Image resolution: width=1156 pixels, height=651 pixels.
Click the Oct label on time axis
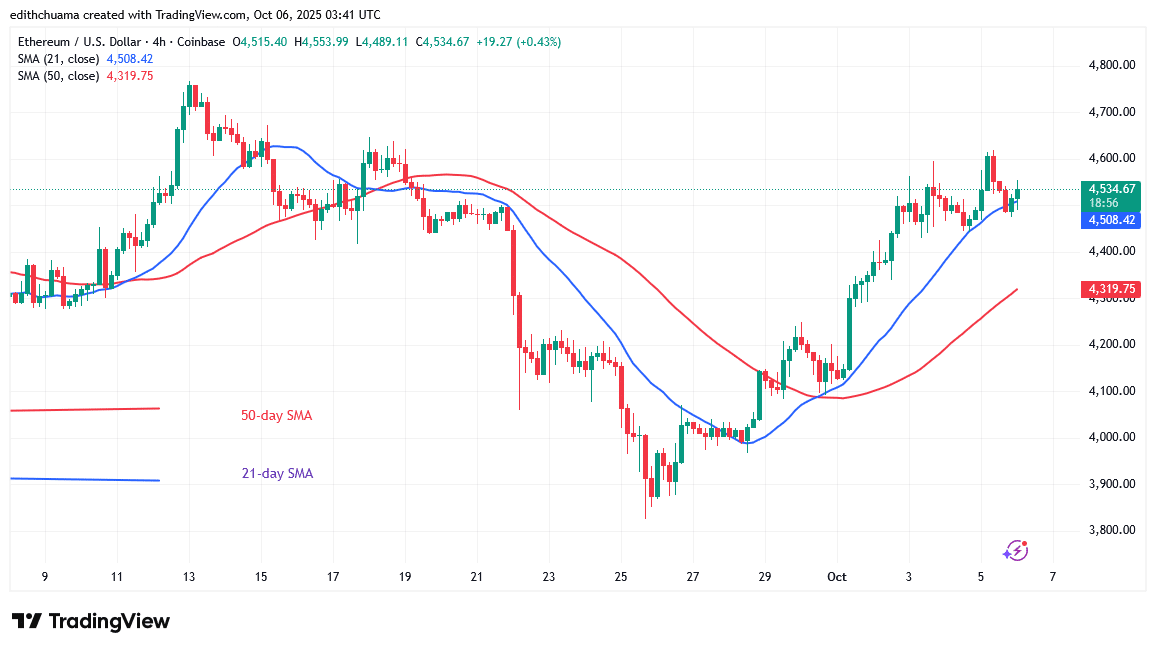[x=837, y=577]
